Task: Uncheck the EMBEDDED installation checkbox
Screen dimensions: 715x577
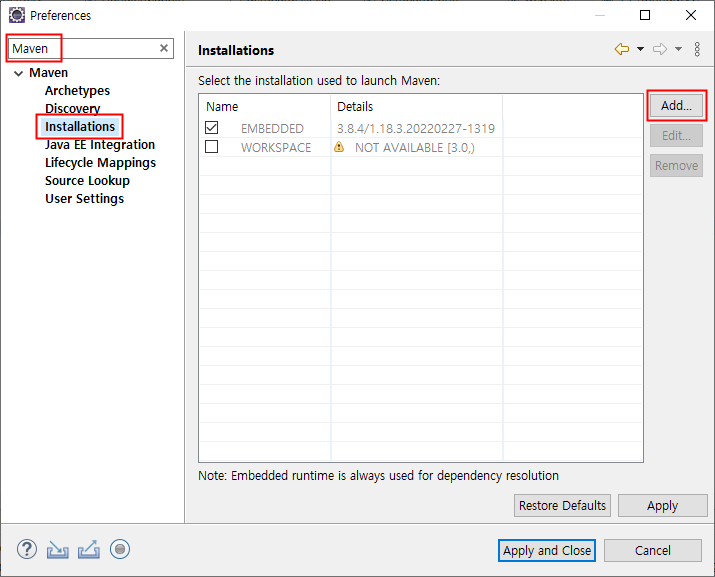Action: point(212,128)
